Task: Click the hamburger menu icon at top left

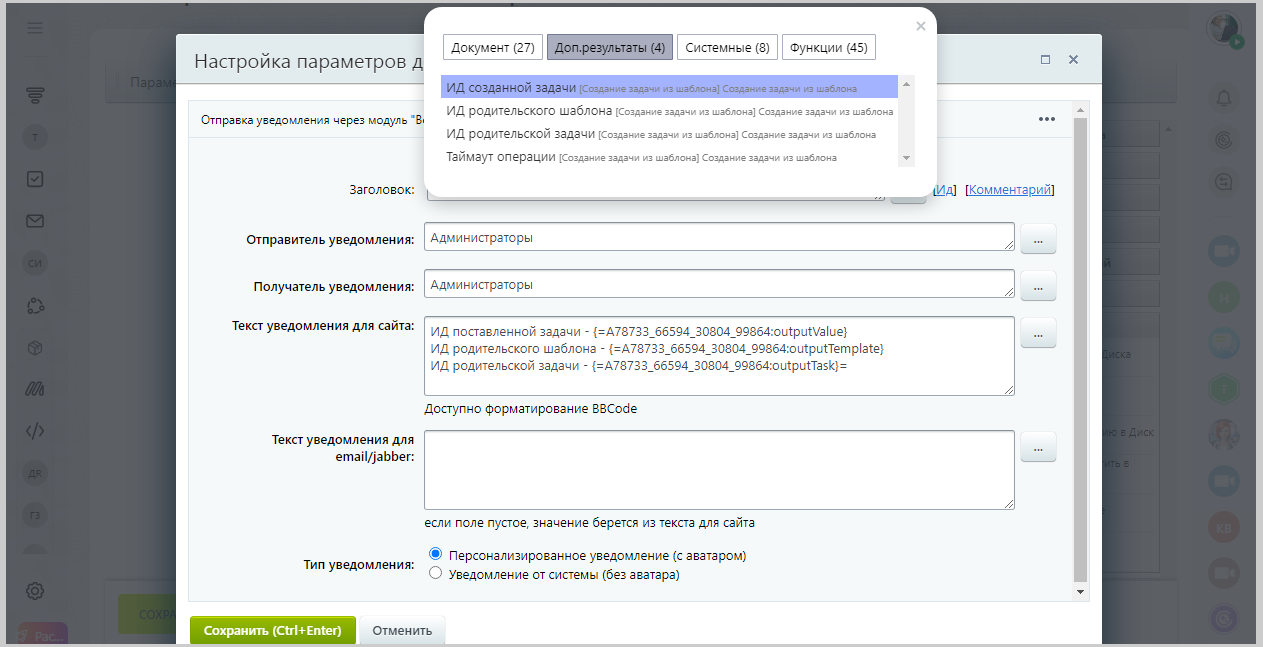Action: [35, 28]
